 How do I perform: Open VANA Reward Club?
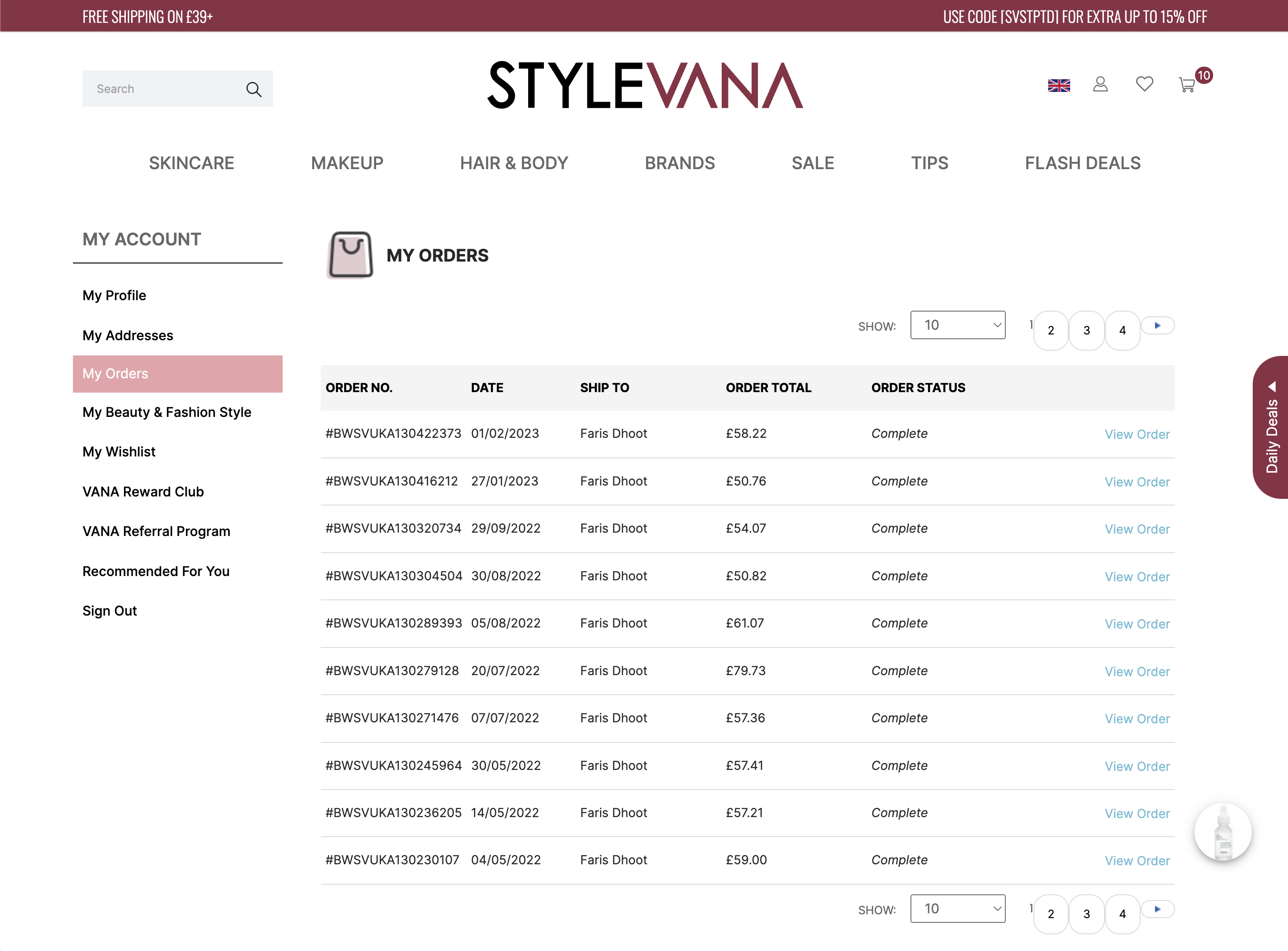pyautogui.click(x=143, y=492)
